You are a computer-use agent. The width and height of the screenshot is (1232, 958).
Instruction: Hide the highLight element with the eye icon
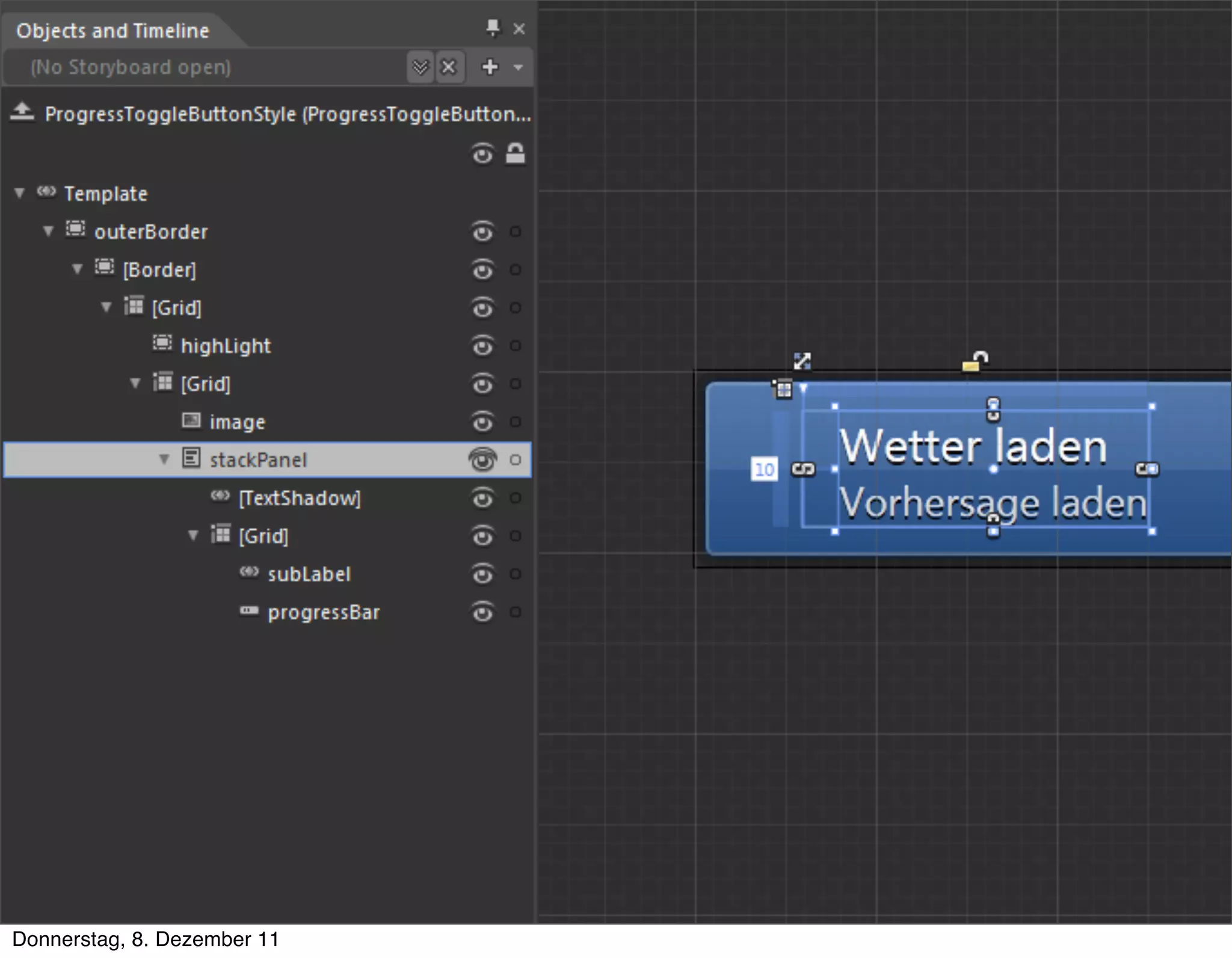point(482,346)
